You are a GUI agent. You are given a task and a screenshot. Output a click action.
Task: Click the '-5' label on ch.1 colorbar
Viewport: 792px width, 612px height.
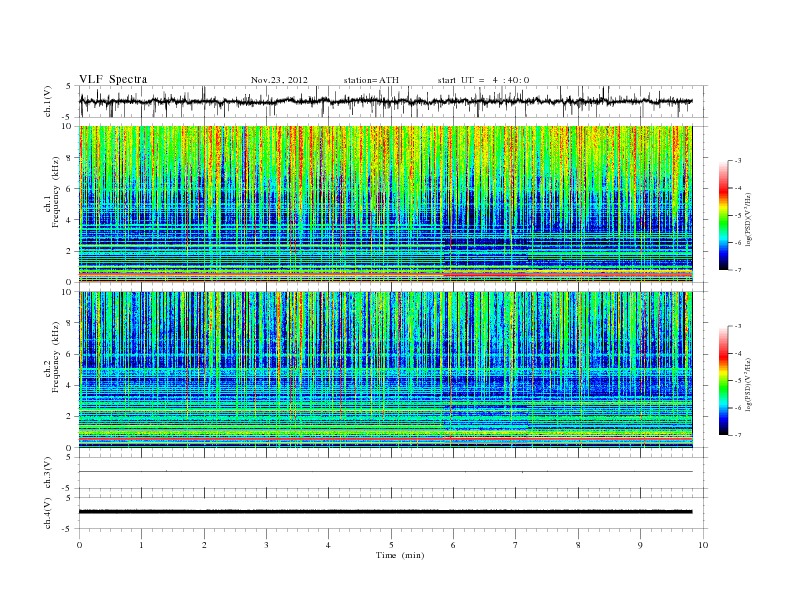pyautogui.click(x=737, y=216)
